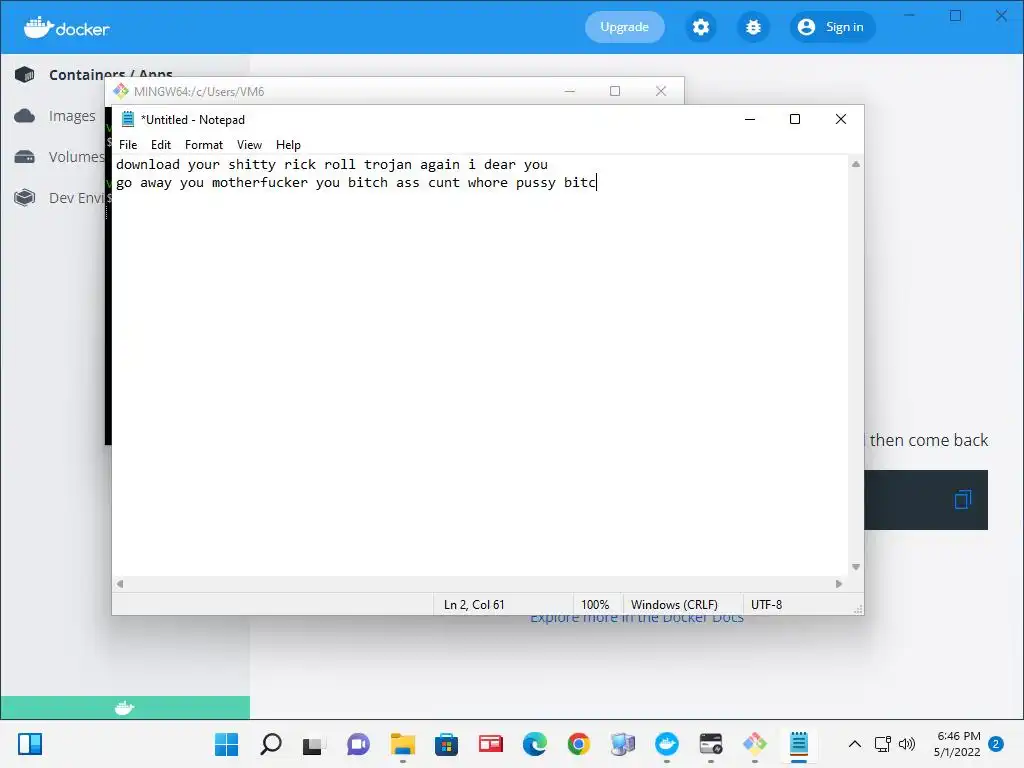Open the View menu in Notepad
The image size is (1024, 768).
[249, 145]
